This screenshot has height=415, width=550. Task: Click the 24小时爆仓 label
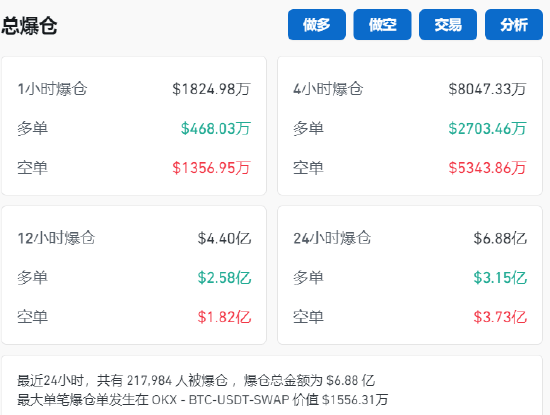pos(332,238)
